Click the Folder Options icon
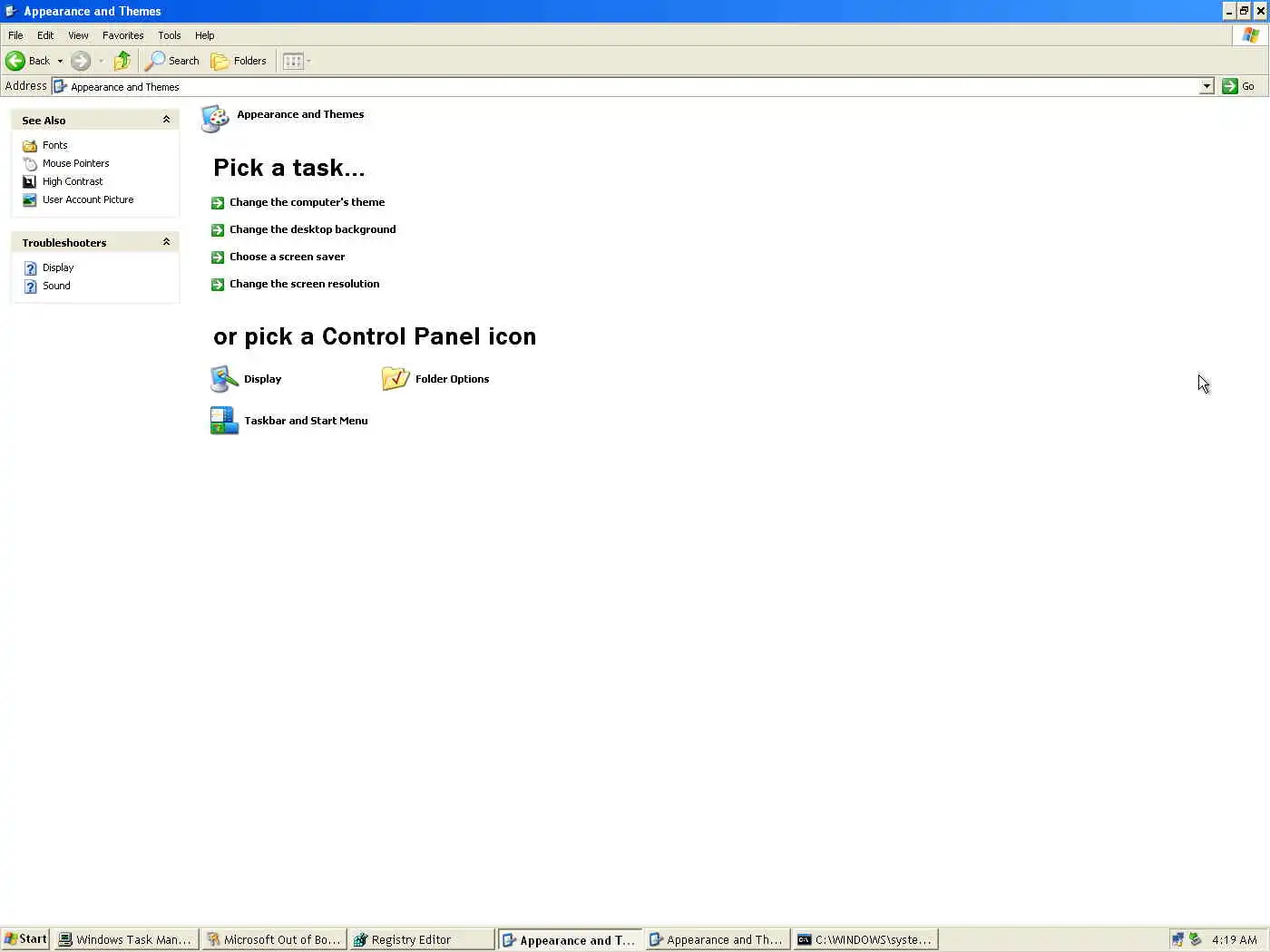 point(396,379)
